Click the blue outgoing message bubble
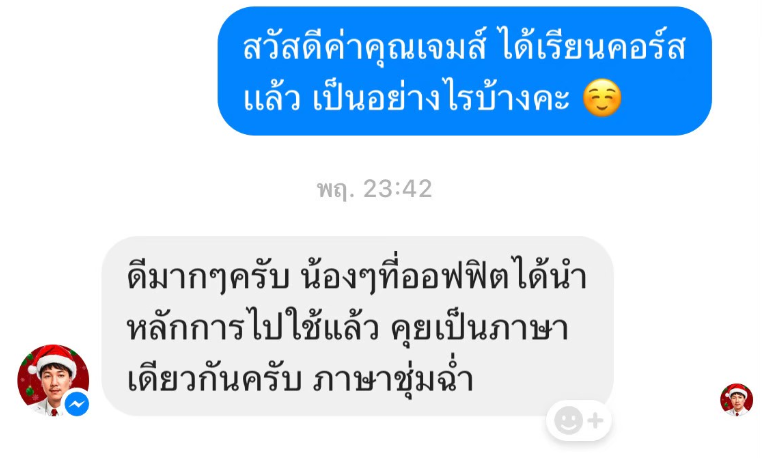This screenshot has width=763, height=458. (465, 71)
